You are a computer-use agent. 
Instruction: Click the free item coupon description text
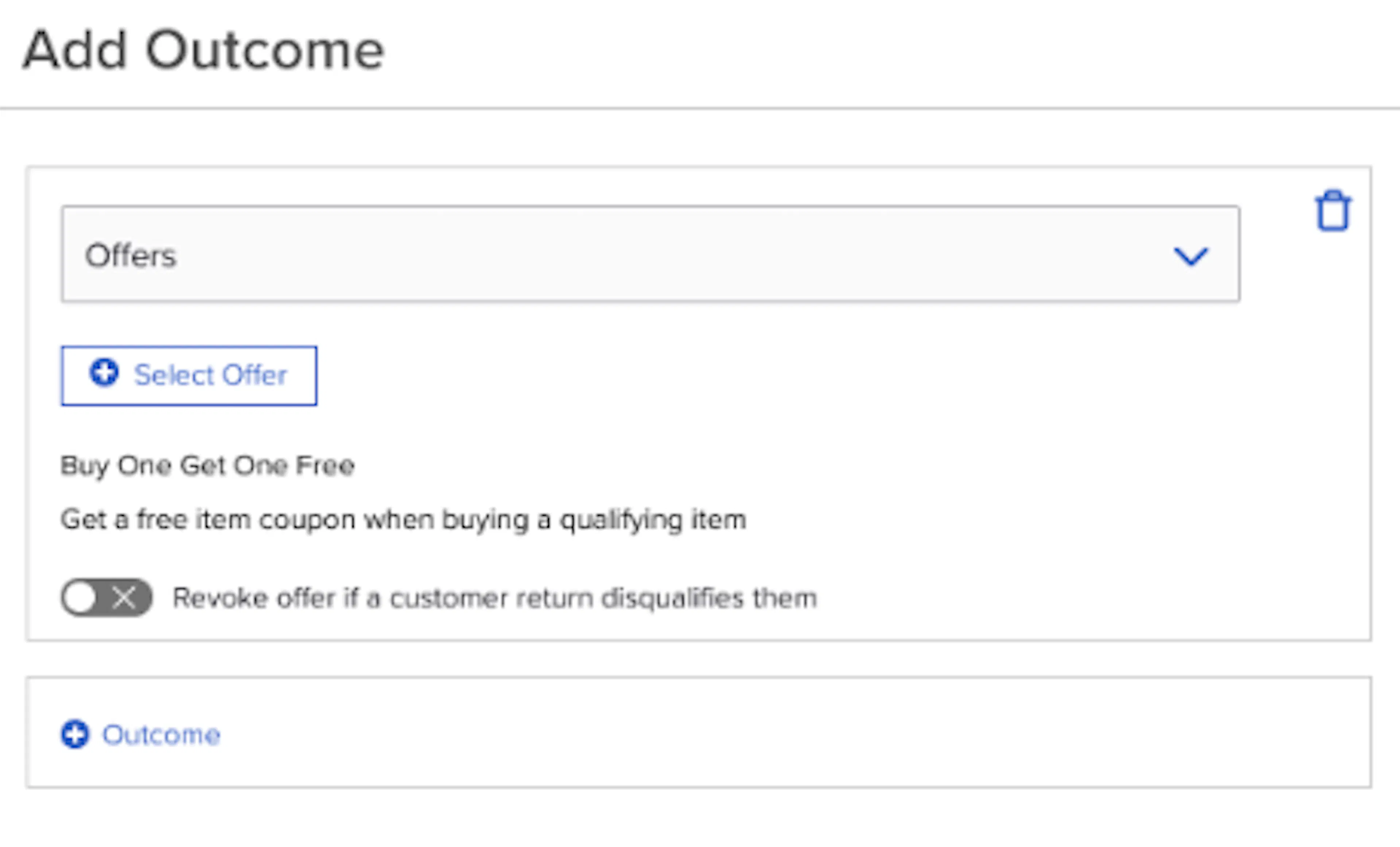click(403, 520)
